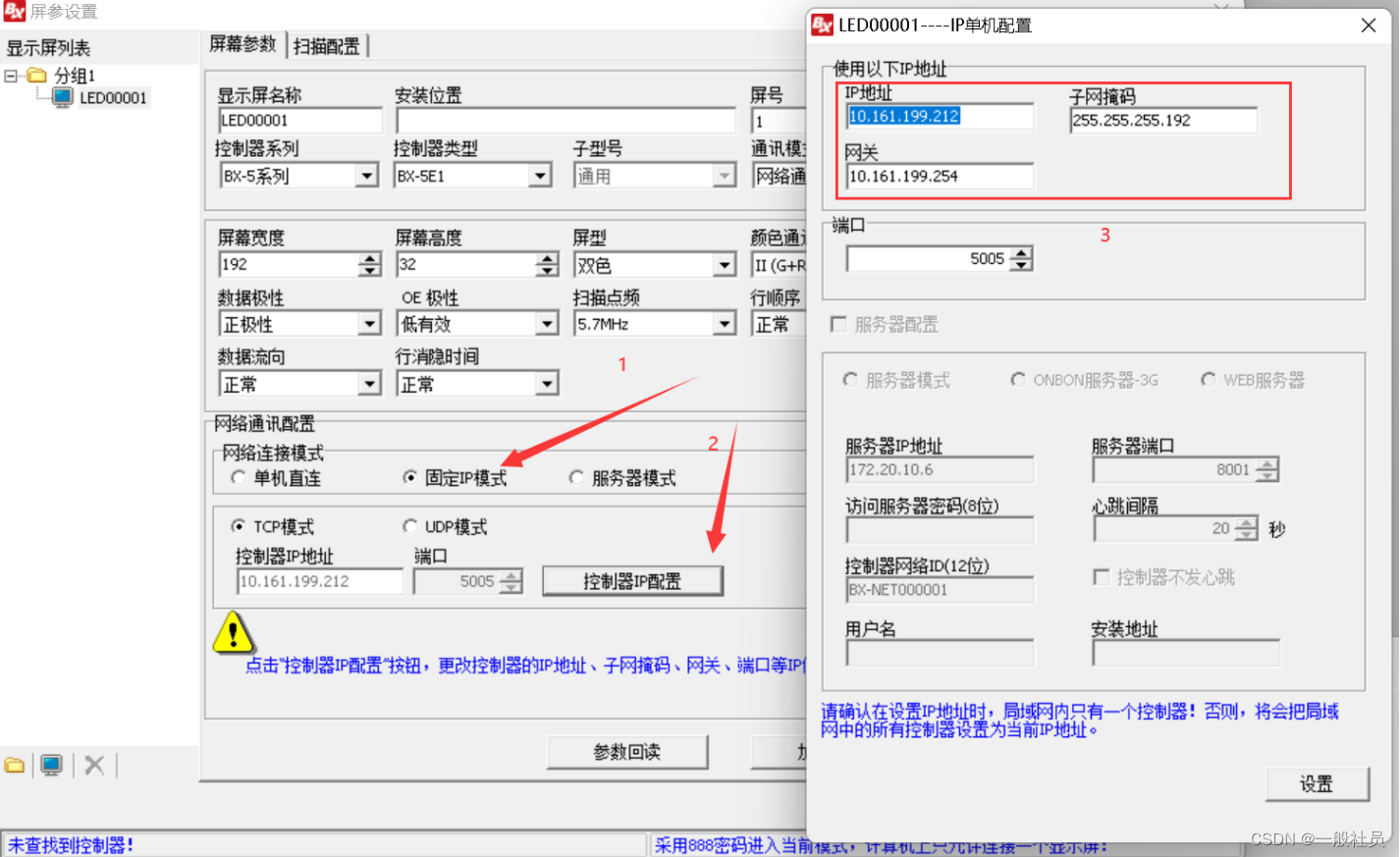The height and width of the screenshot is (857, 1400).
Task: Click the 设置 button in dialog
Action: pos(1317,783)
